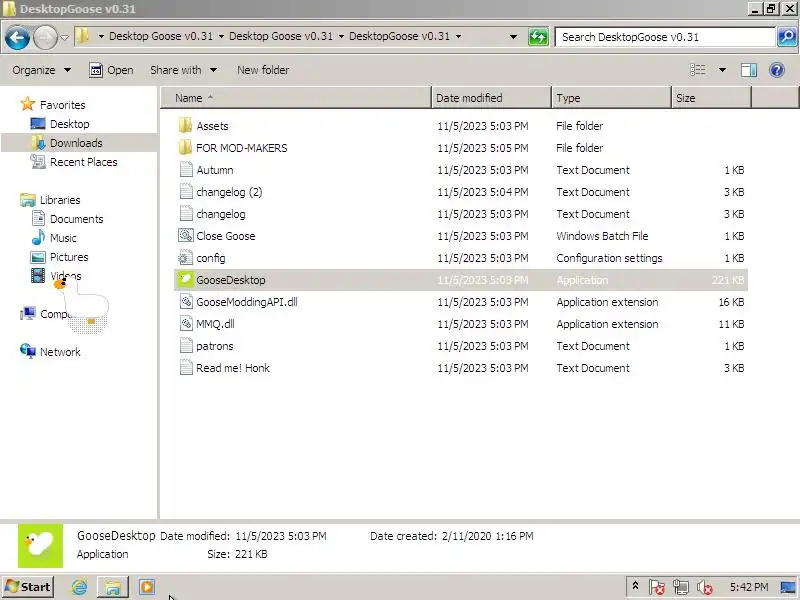800x600 pixels.
Task: Select the Close Goose batch file icon
Action: click(186, 235)
